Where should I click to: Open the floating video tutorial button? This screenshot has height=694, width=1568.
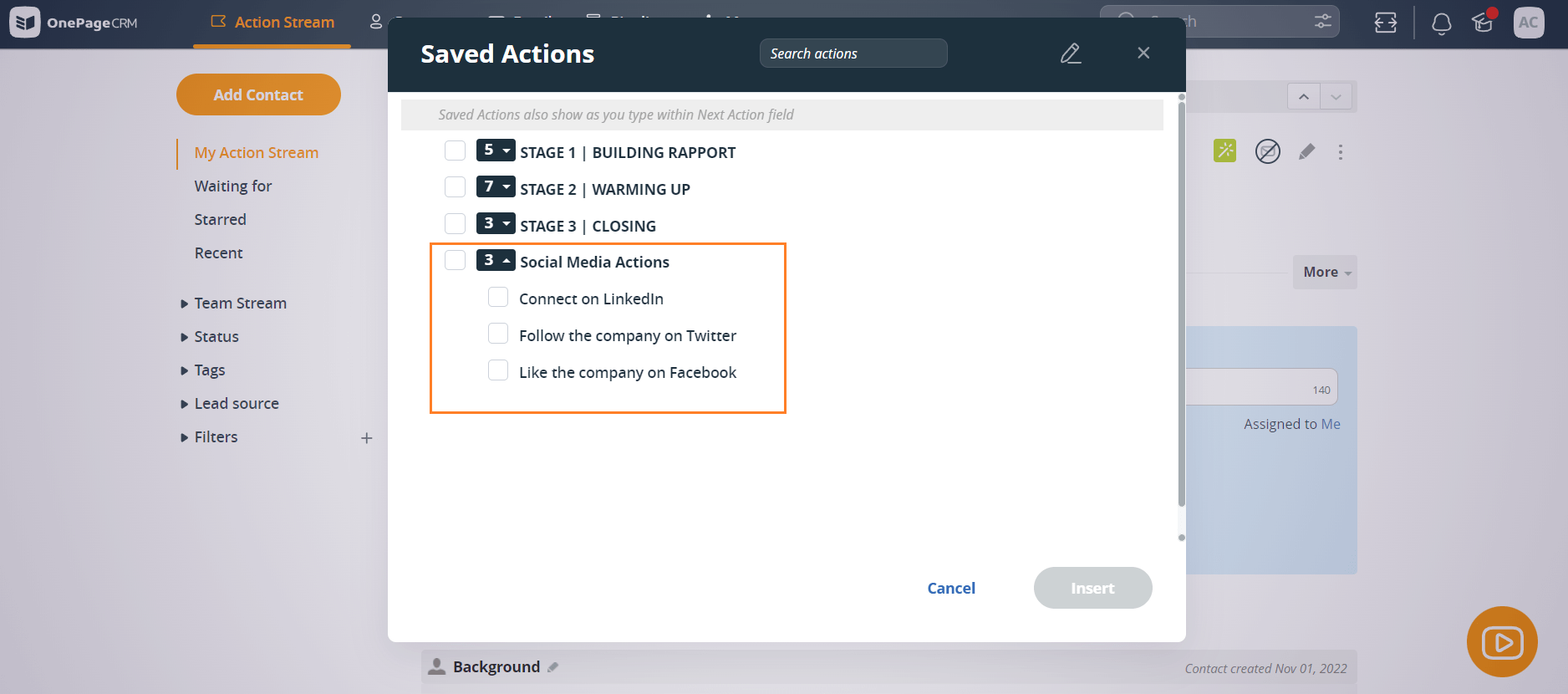click(1502, 642)
